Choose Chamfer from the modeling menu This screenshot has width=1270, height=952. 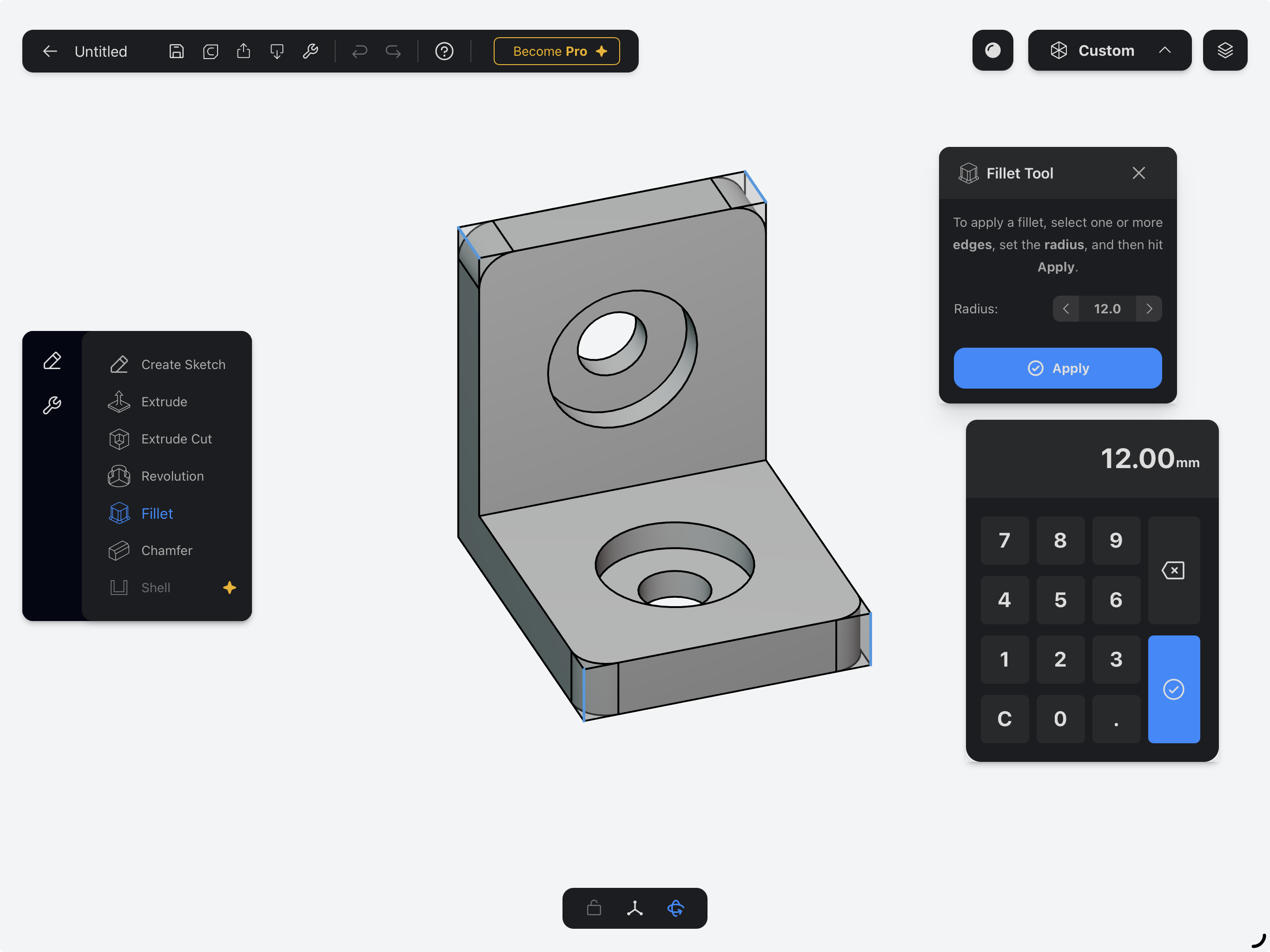coord(166,550)
